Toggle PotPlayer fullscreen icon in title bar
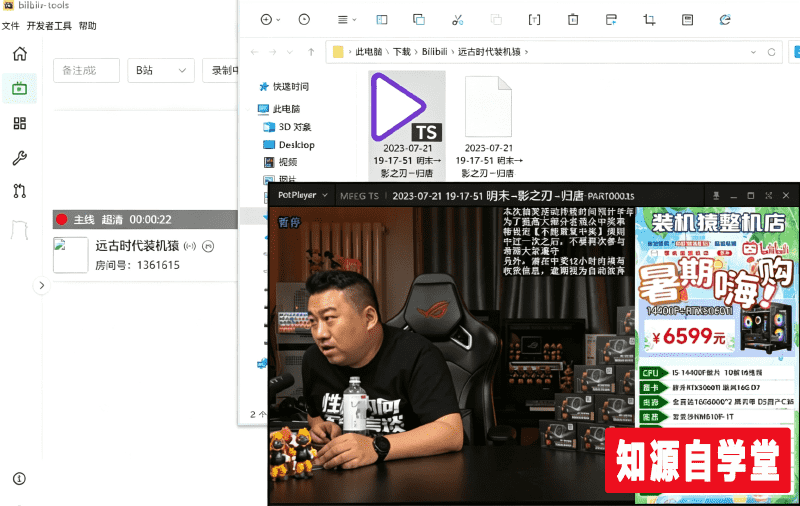 (768, 195)
